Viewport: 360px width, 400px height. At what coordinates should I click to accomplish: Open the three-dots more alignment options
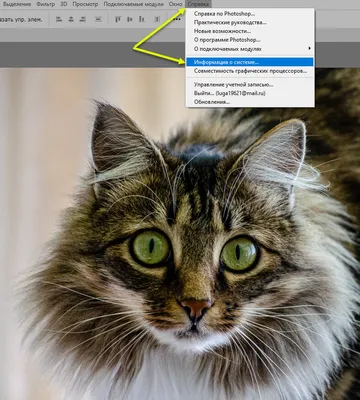[177, 19]
